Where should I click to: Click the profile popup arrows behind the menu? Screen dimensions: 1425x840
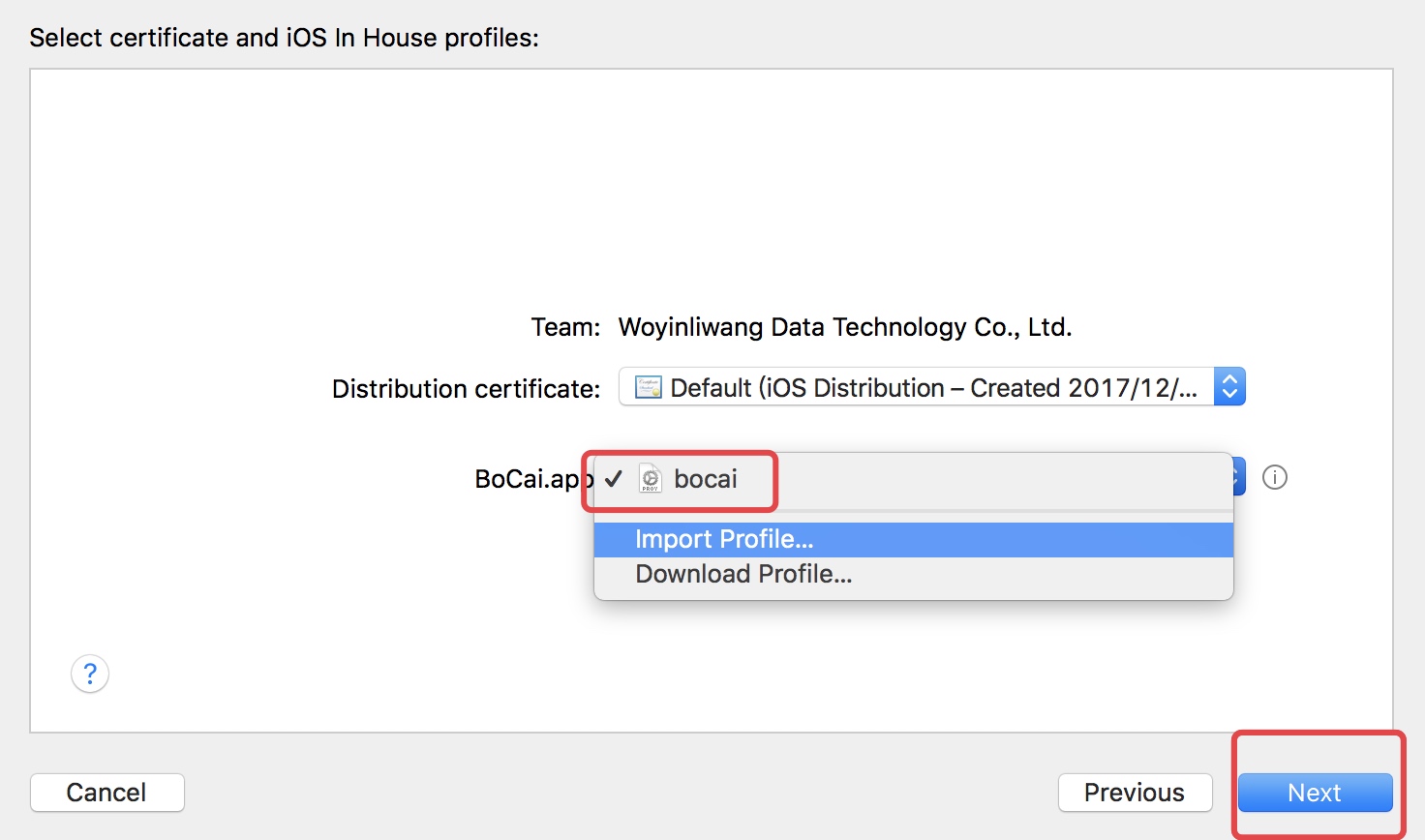coord(1237,478)
